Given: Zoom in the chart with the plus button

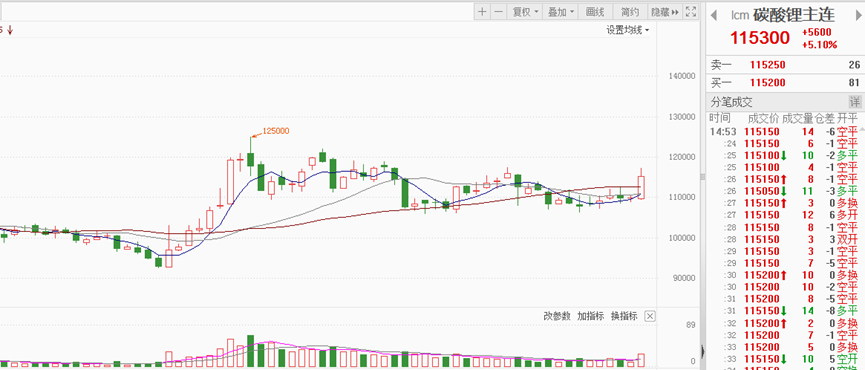Looking at the screenshot, I should tap(483, 12).
